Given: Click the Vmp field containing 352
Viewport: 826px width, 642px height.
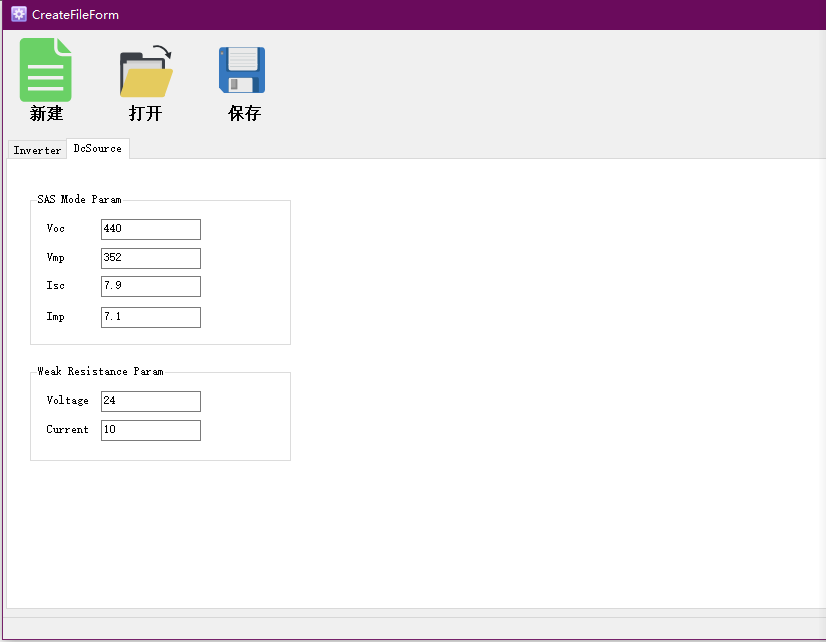Looking at the screenshot, I should [x=150, y=258].
